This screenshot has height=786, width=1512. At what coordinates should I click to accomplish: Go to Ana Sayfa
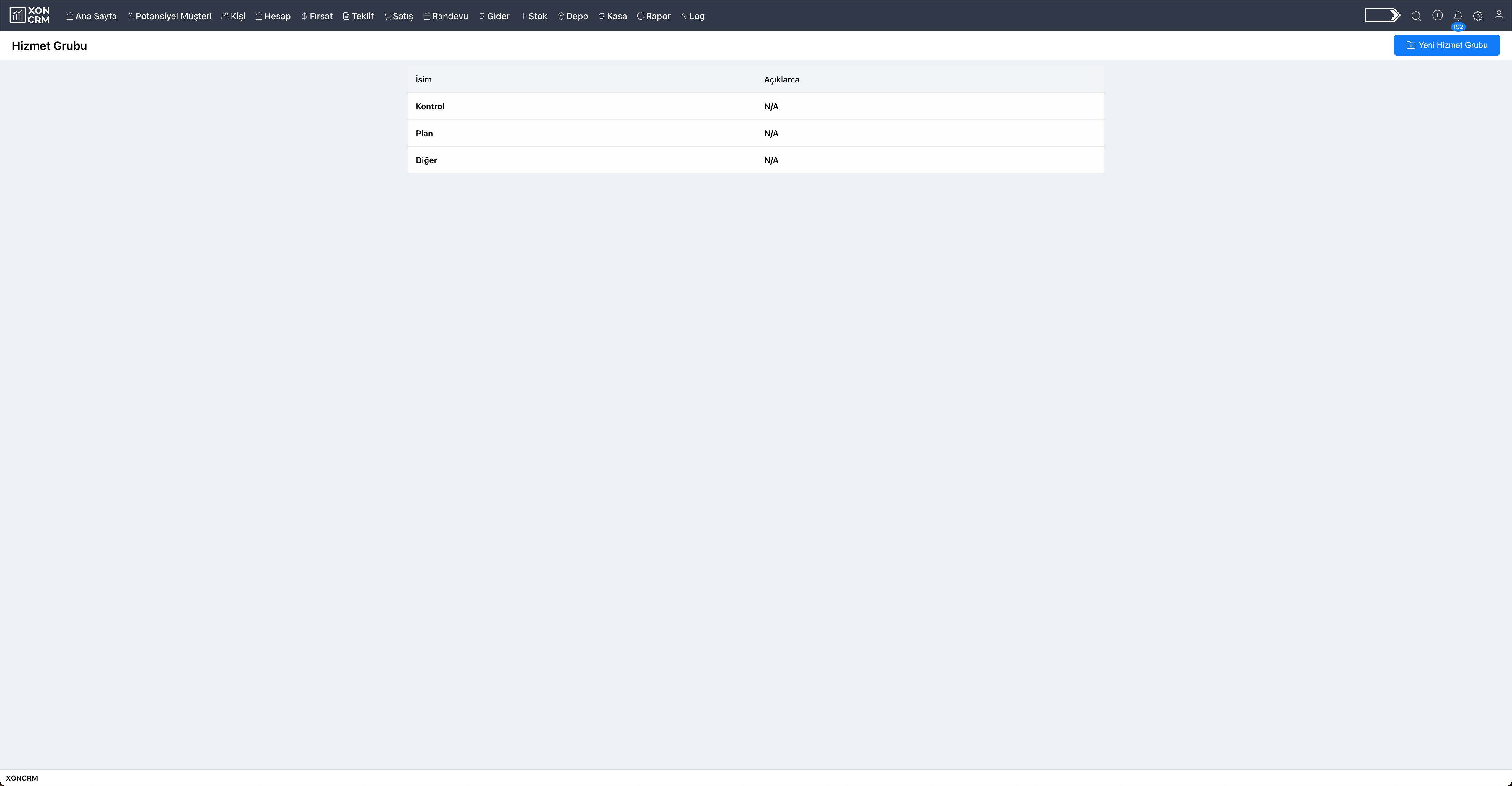click(91, 16)
